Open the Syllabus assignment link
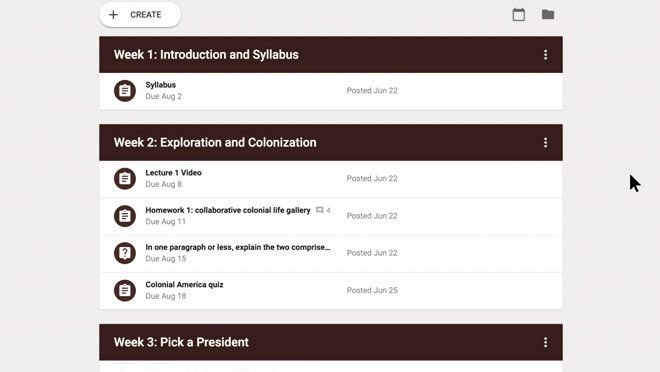 coord(160,85)
